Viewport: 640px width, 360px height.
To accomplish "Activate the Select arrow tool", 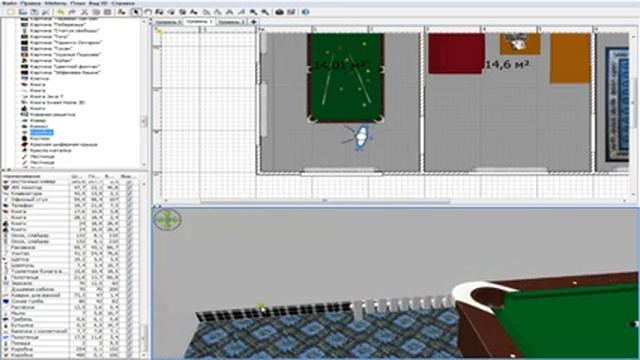I will coord(136,12).
